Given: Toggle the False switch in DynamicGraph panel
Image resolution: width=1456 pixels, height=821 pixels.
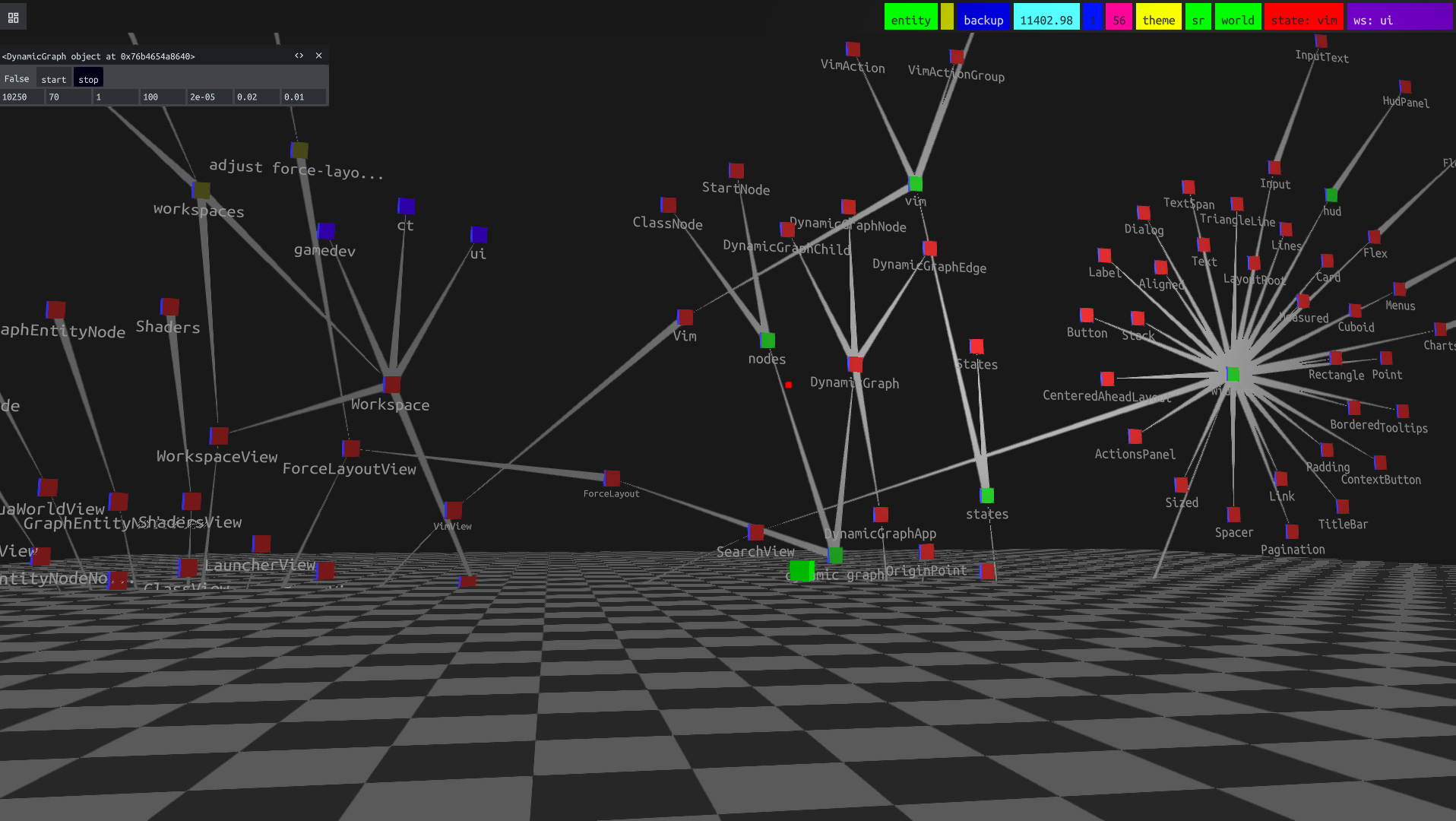Looking at the screenshot, I should (17, 78).
